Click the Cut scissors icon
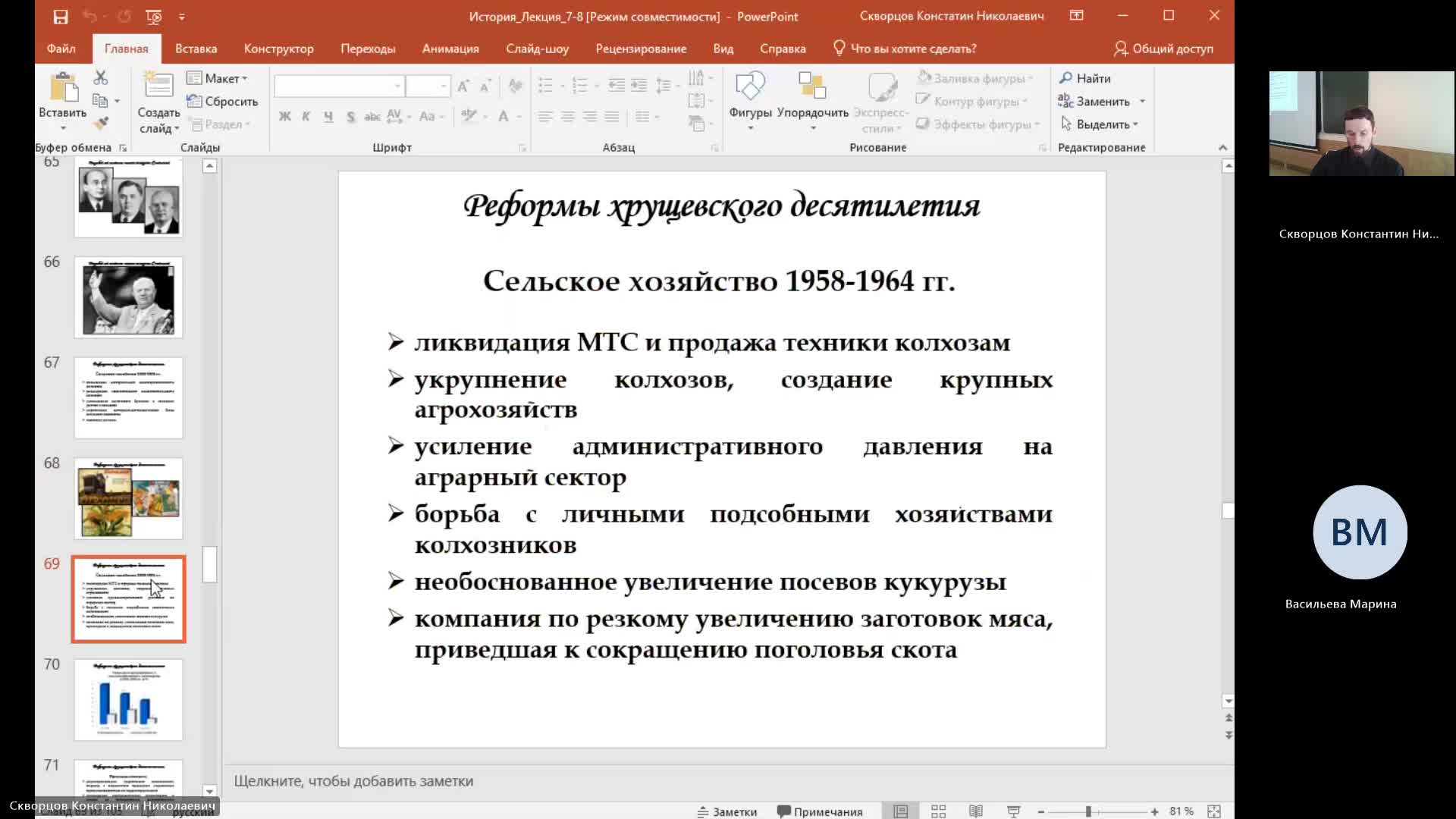The height and width of the screenshot is (819, 1456). pyautogui.click(x=101, y=77)
